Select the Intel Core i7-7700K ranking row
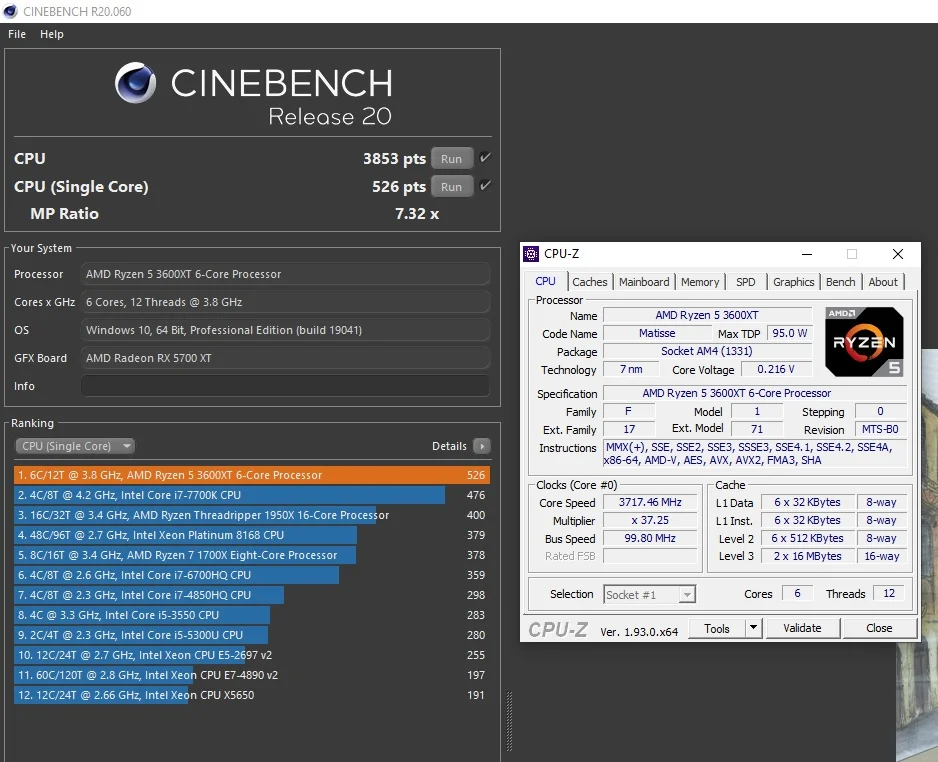This screenshot has width=938, height=762. [x=252, y=495]
